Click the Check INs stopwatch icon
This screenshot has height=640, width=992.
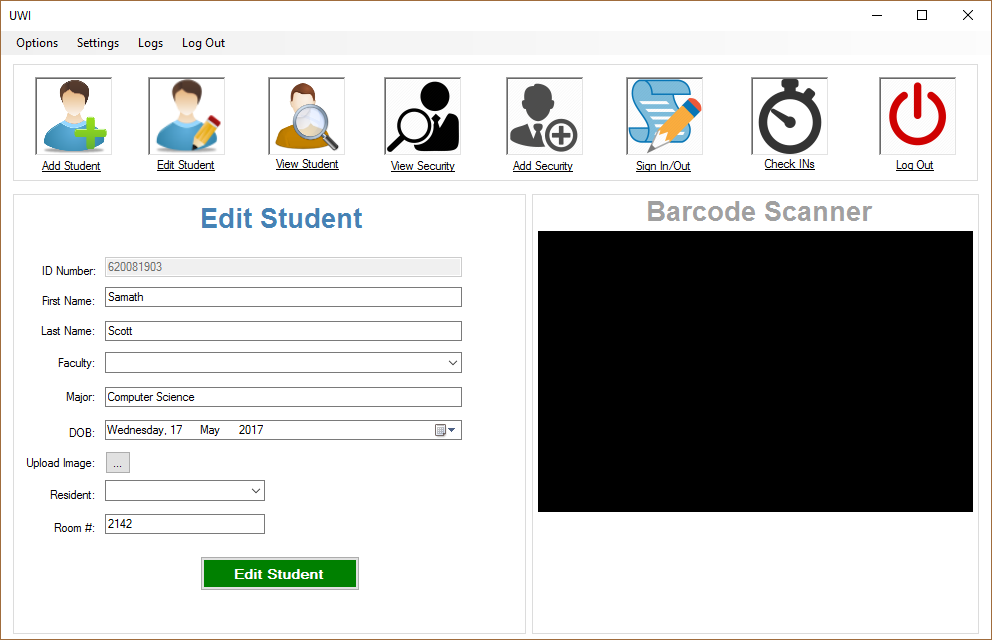pos(790,116)
